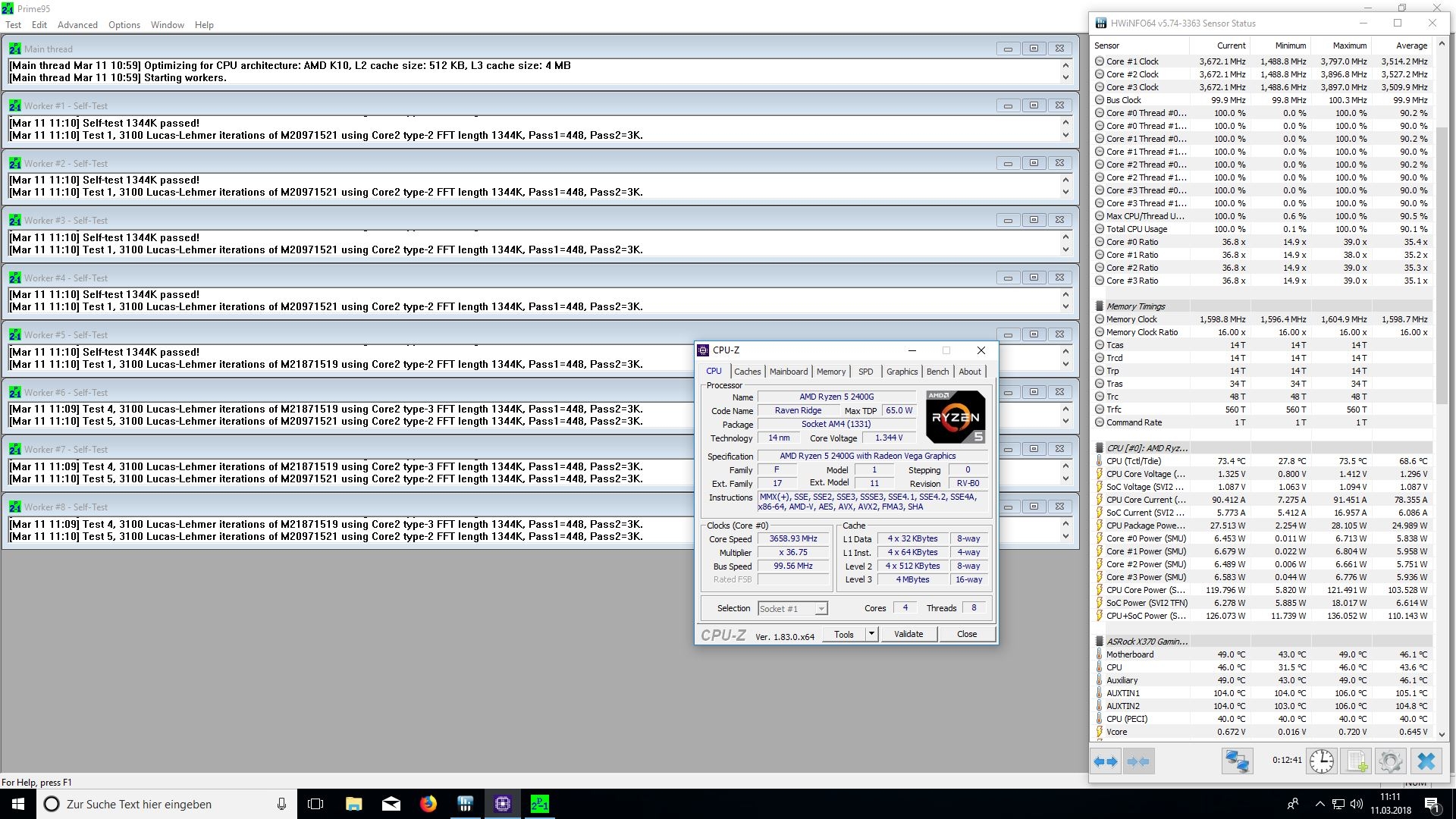Open the Edit menu in Prime95
This screenshot has width=1456, height=819.
click(39, 25)
